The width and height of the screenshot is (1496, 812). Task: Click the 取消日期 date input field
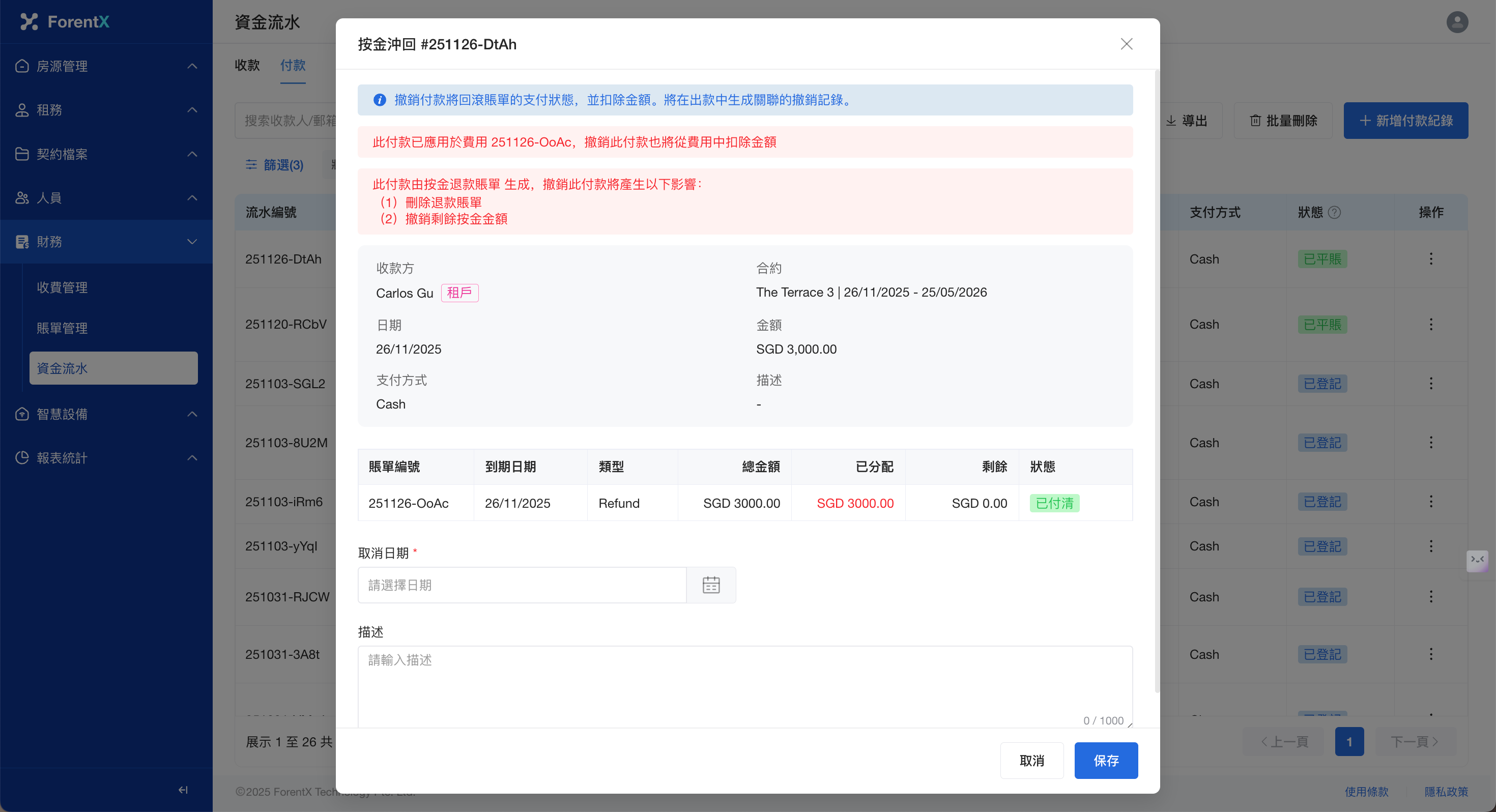[x=522, y=585]
